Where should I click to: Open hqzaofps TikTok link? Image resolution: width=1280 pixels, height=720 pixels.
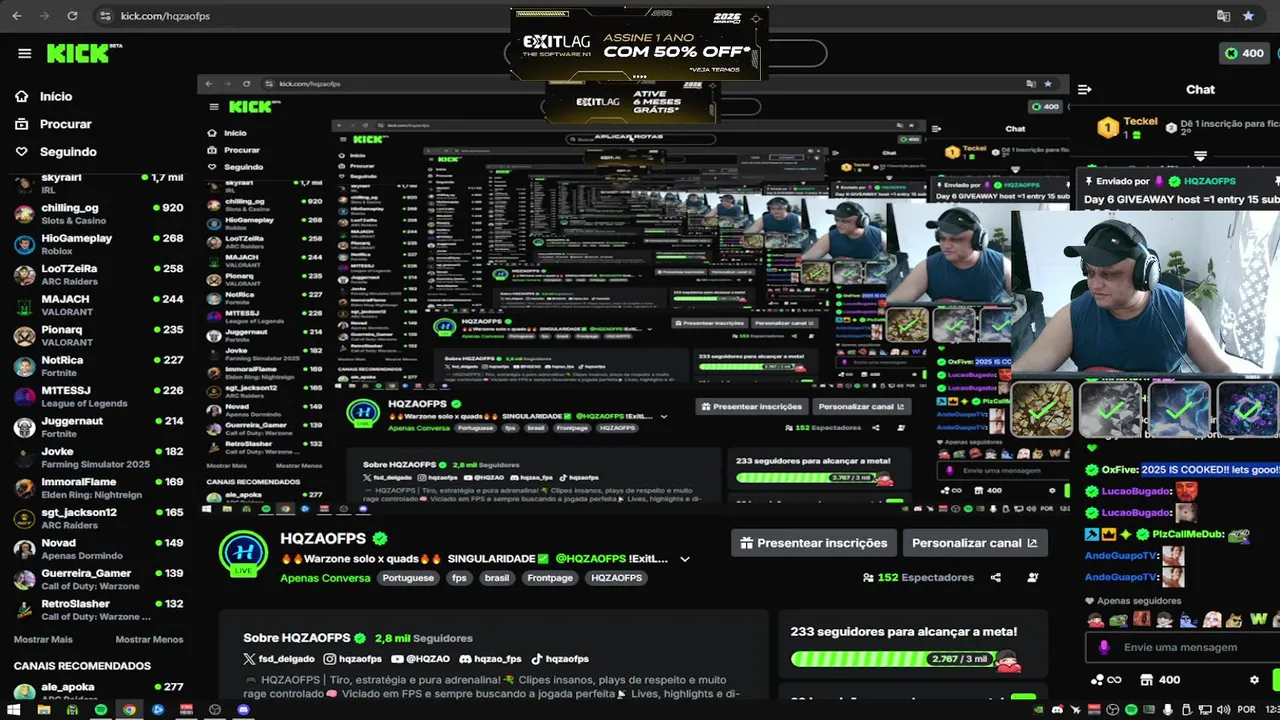coord(560,659)
